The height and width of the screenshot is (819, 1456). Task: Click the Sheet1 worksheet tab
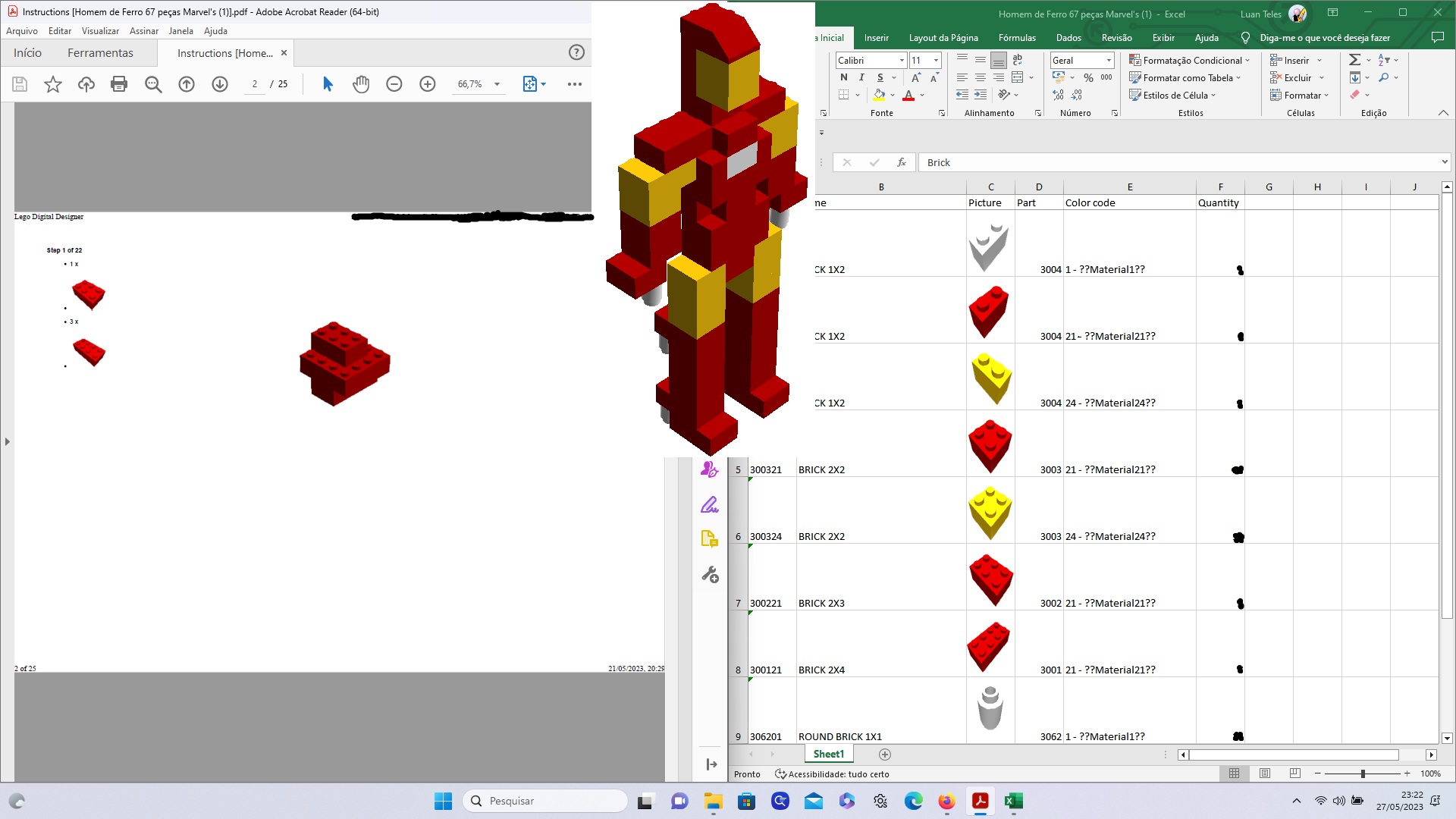click(828, 754)
